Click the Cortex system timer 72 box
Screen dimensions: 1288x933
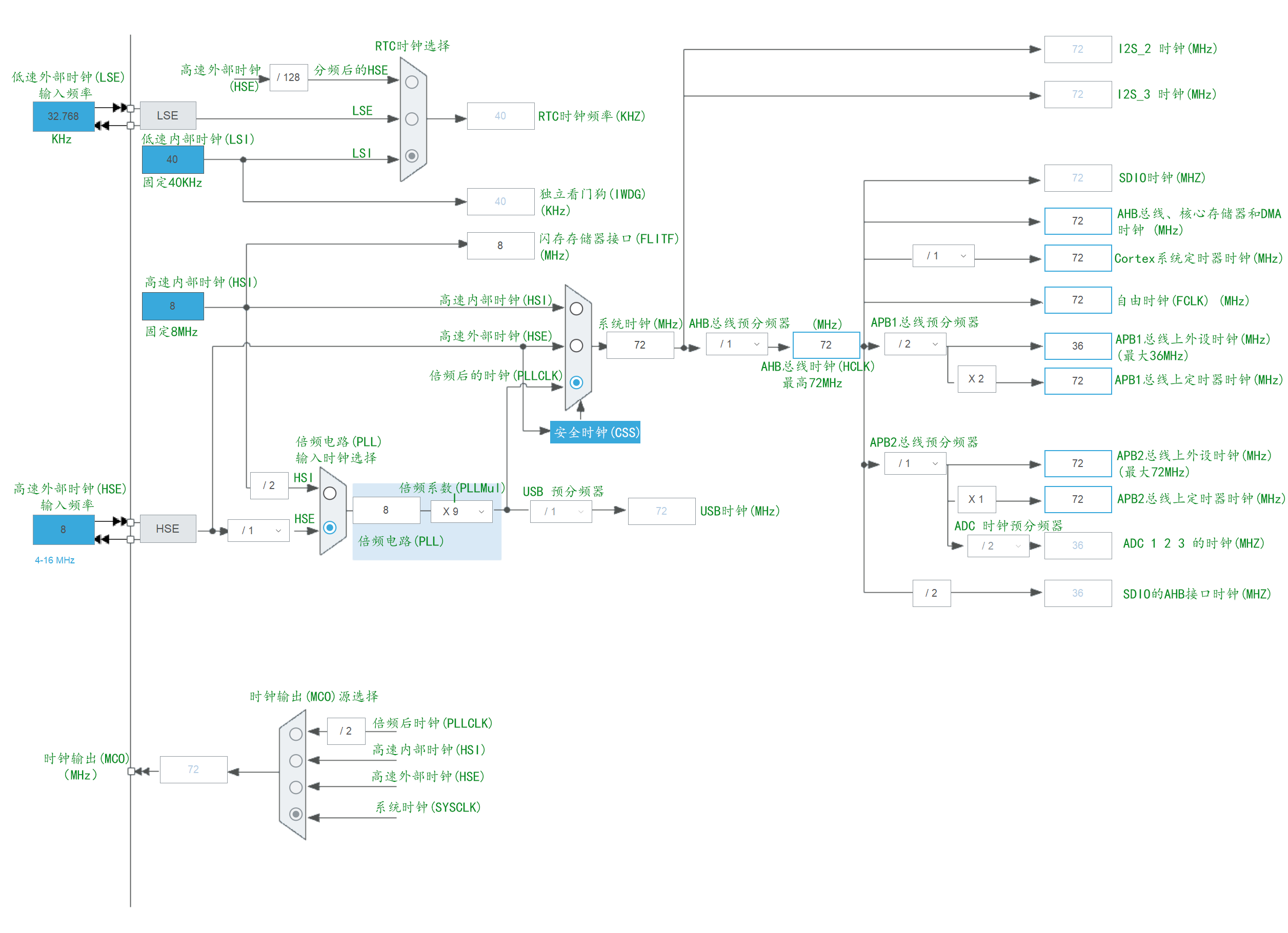pyautogui.click(x=1078, y=258)
